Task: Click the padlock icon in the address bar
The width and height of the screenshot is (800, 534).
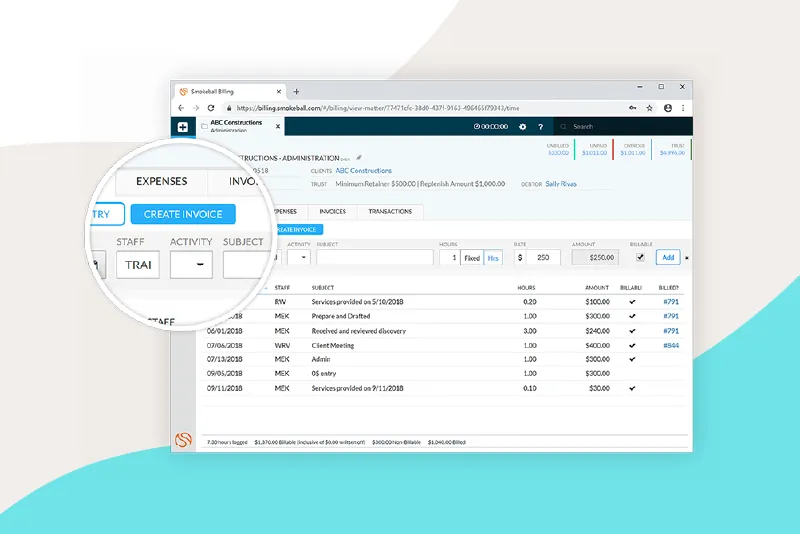Action: (x=229, y=108)
